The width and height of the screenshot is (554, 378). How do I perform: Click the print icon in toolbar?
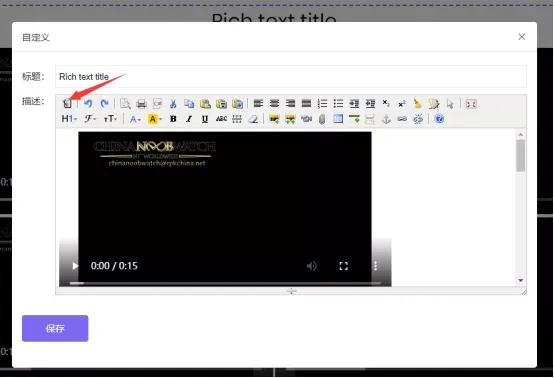point(141,104)
